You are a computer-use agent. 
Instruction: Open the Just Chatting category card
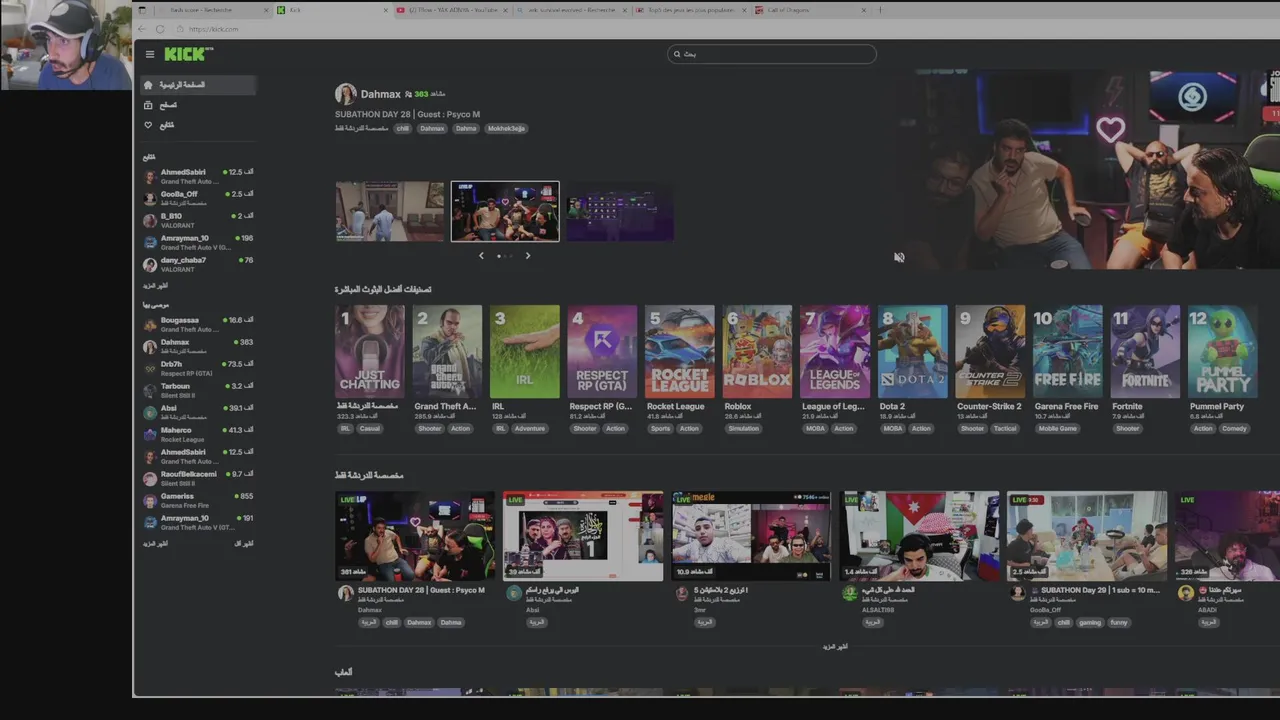pyautogui.click(x=369, y=352)
